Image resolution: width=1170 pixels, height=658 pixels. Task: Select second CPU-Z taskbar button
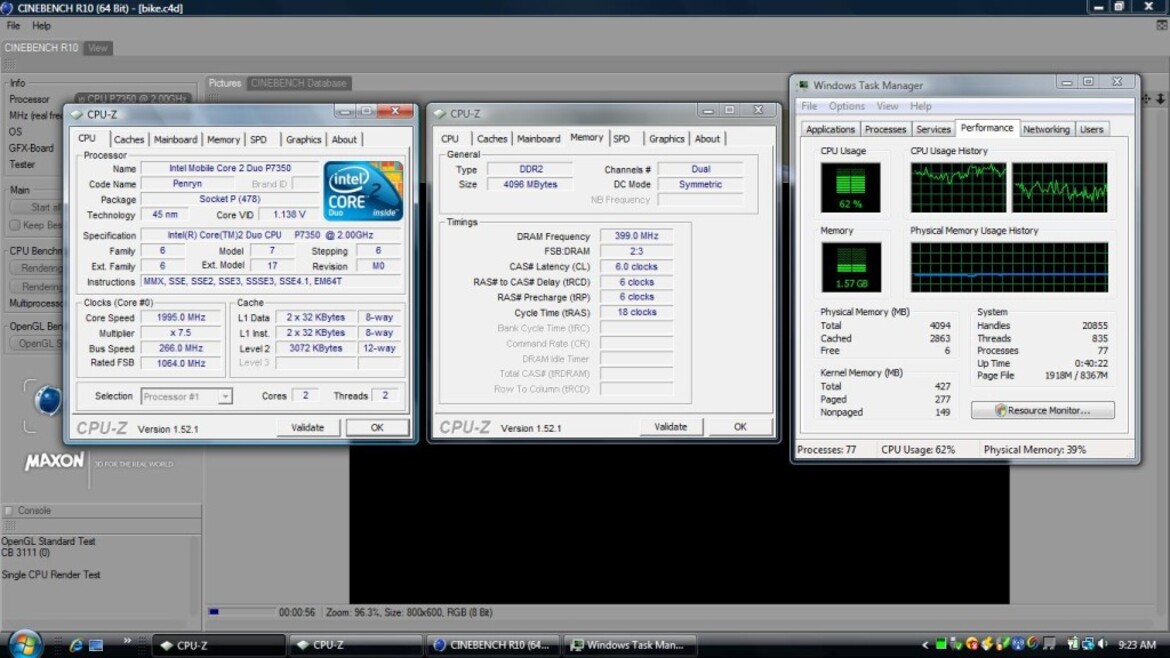click(355, 645)
